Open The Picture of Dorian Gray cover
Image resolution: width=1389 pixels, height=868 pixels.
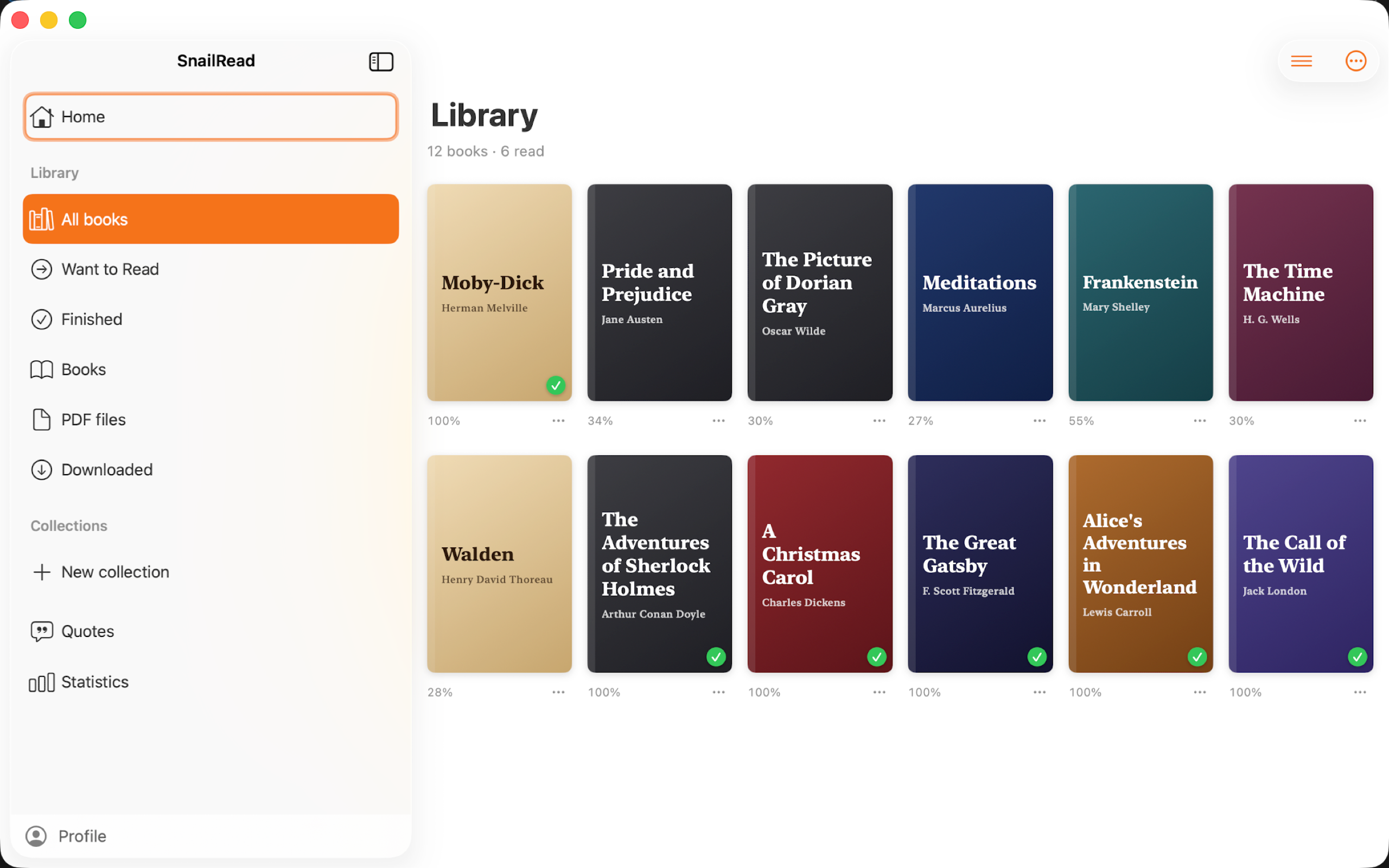tap(820, 292)
